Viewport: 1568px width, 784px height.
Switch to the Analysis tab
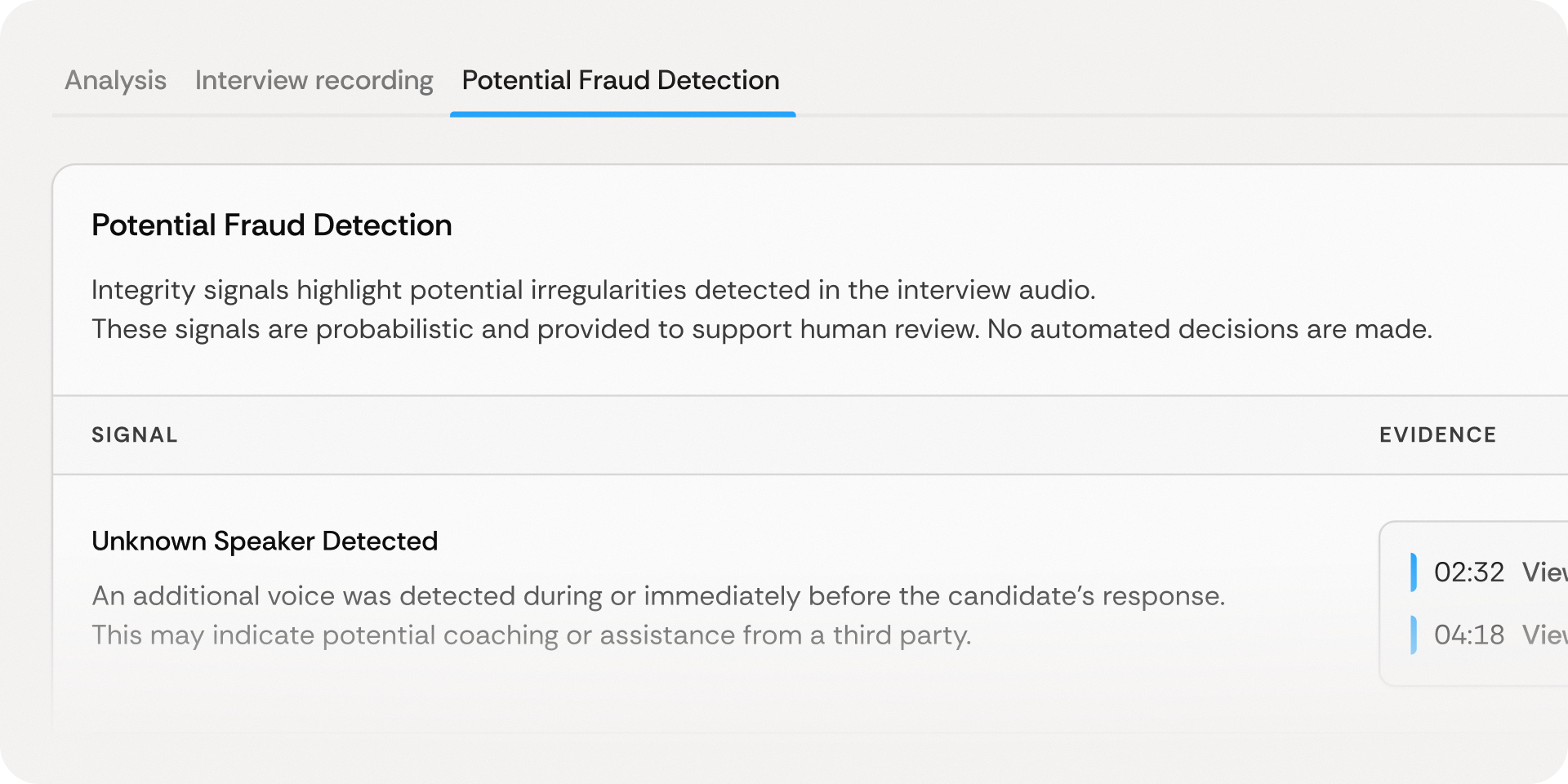(x=115, y=80)
